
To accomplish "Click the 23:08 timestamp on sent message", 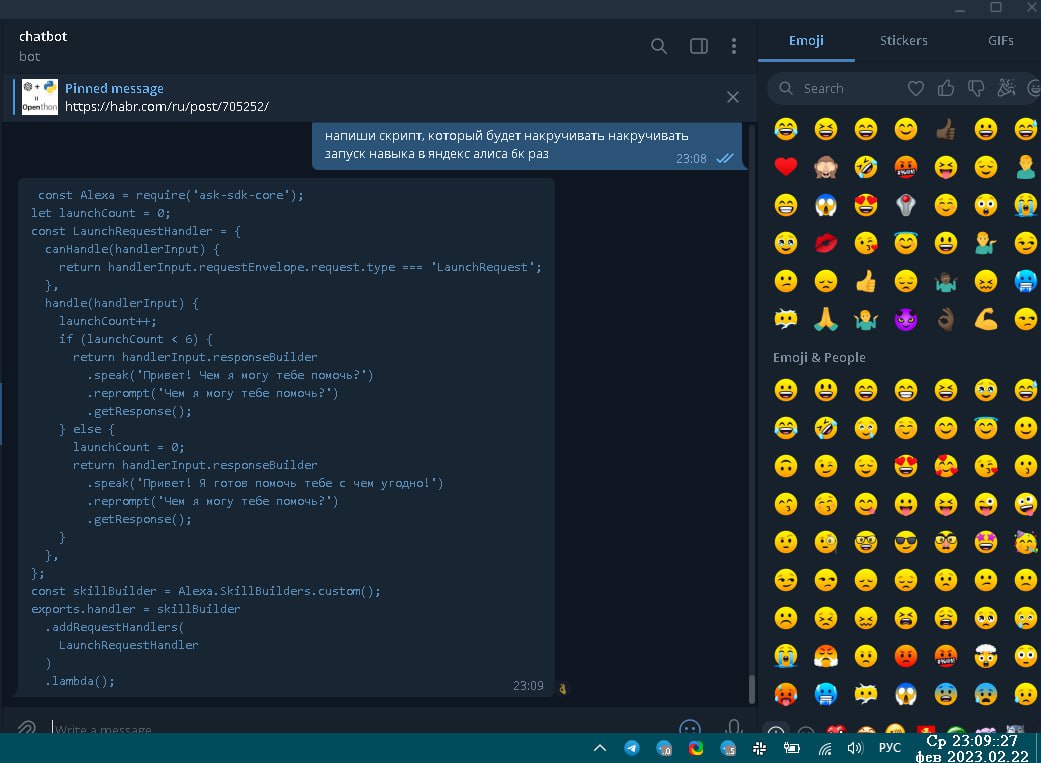I will pyautogui.click(x=690, y=159).
